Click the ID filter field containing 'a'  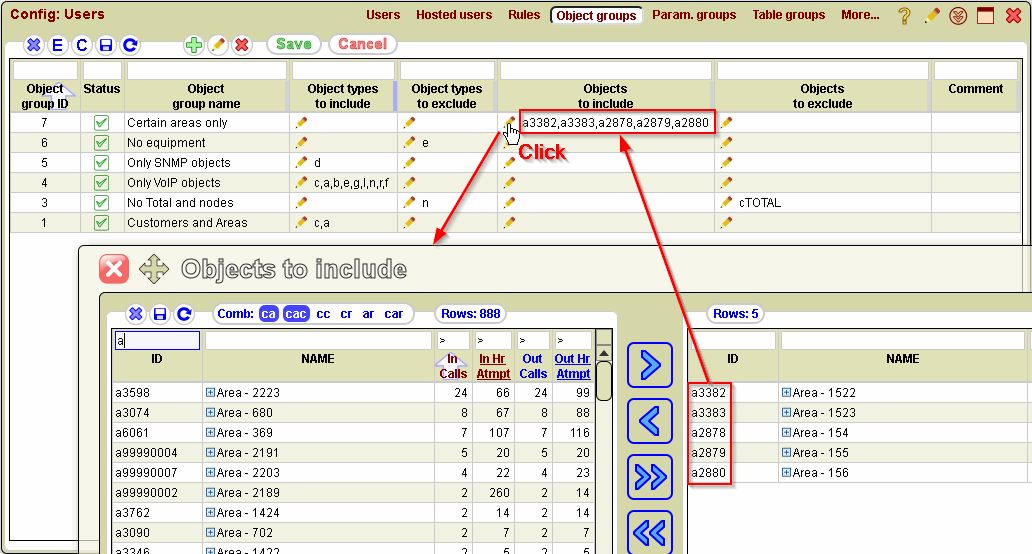pyautogui.click(x=157, y=340)
